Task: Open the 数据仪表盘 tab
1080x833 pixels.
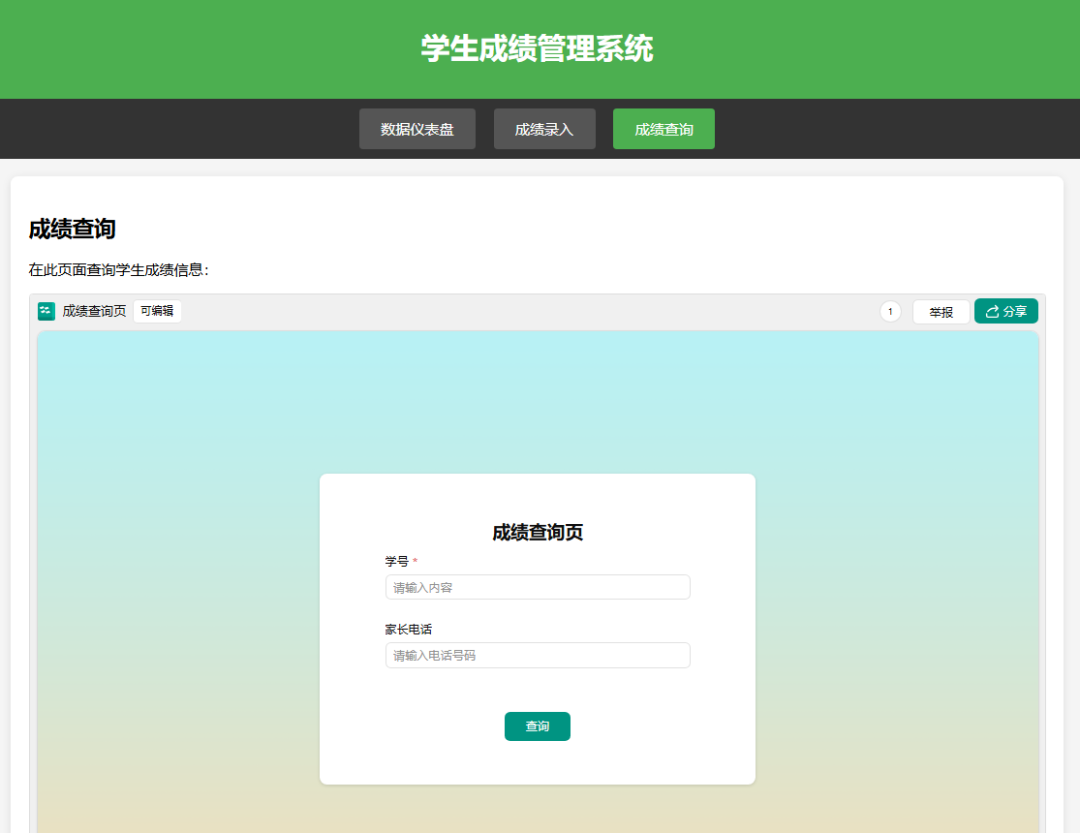Action: (417, 128)
